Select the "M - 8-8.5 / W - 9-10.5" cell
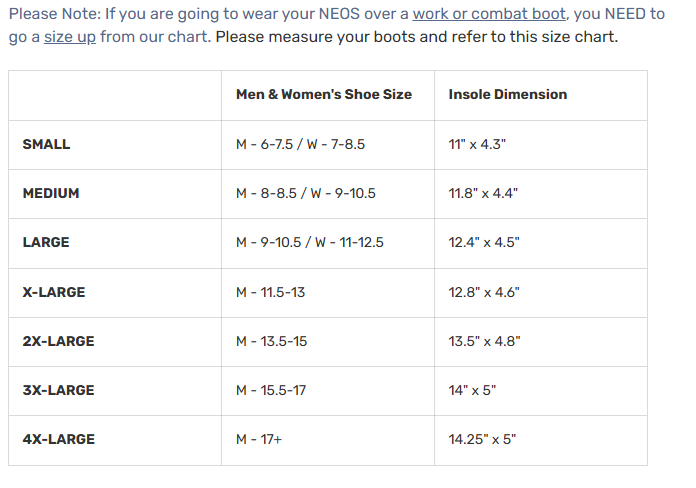Image resolution: width=696 pixels, height=488 pixels. (x=305, y=193)
